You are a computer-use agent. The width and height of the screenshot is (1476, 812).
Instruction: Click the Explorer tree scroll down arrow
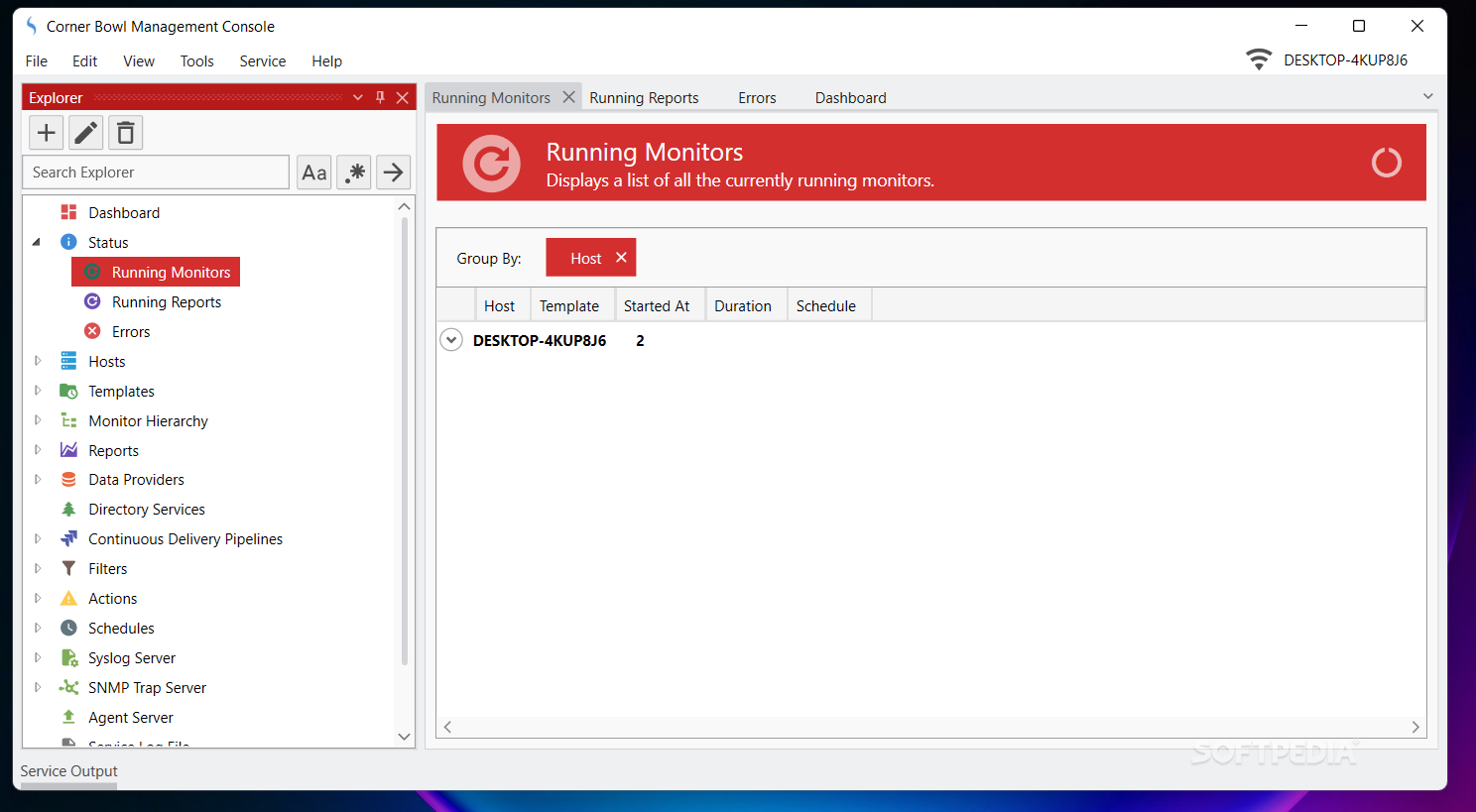point(404,737)
